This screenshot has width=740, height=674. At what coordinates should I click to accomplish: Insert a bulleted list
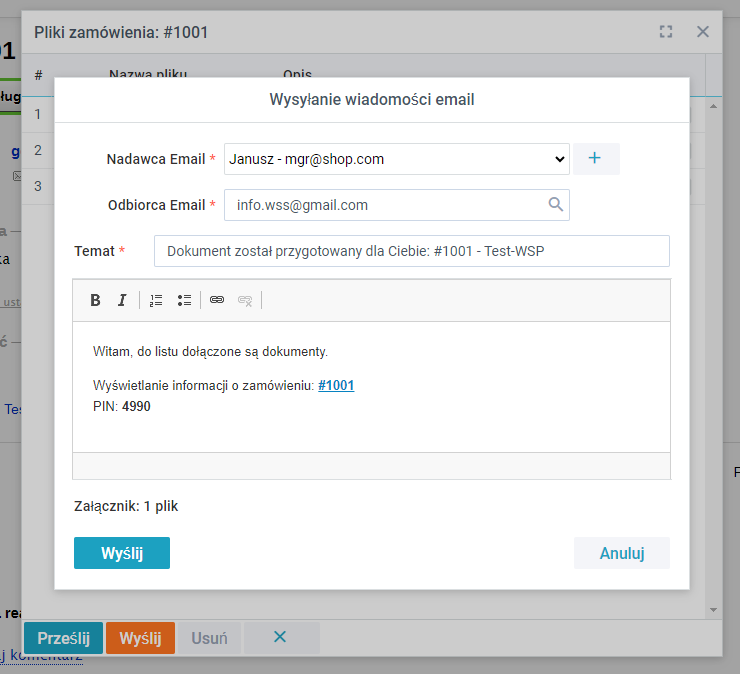[184, 300]
